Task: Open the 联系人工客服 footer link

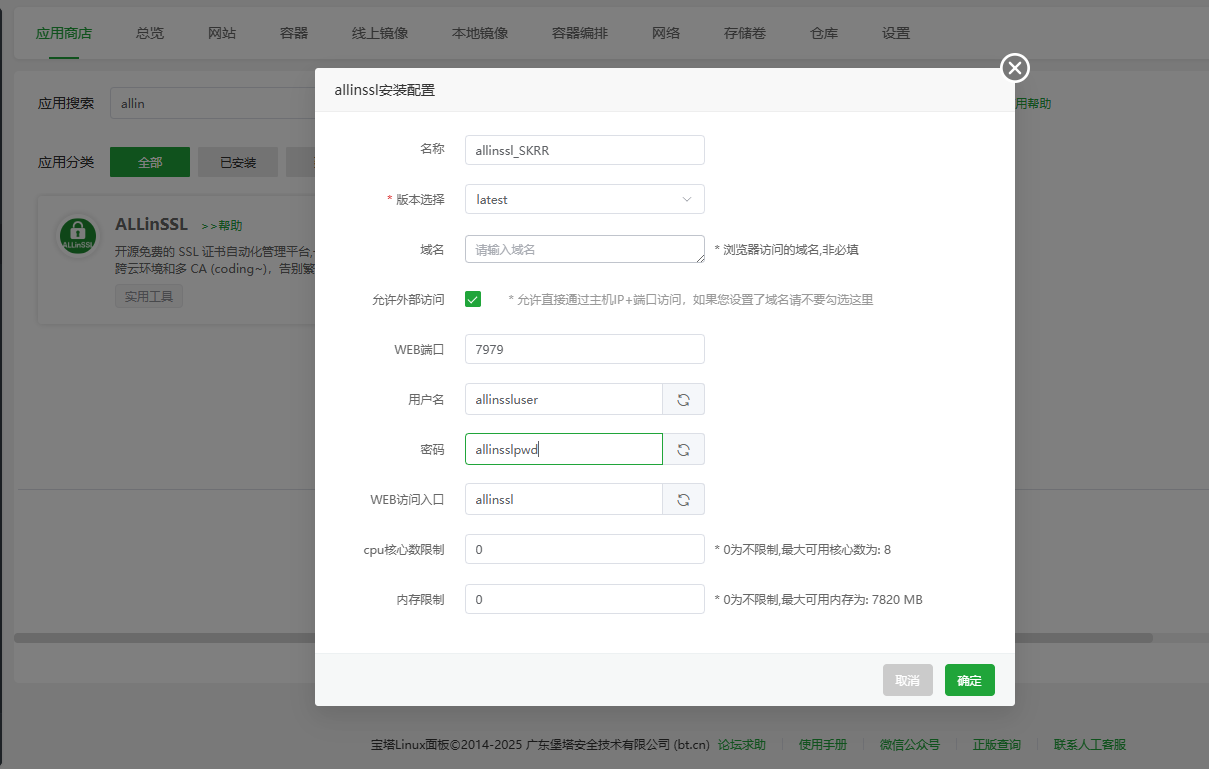Action: click(1090, 745)
